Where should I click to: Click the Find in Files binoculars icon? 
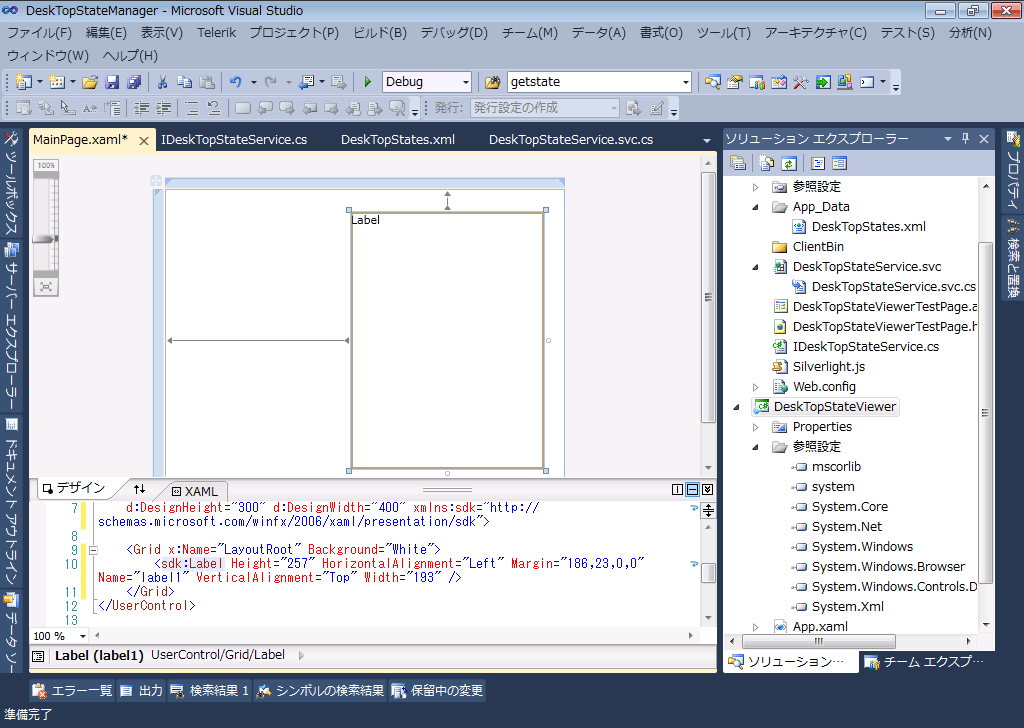[492, 82]
